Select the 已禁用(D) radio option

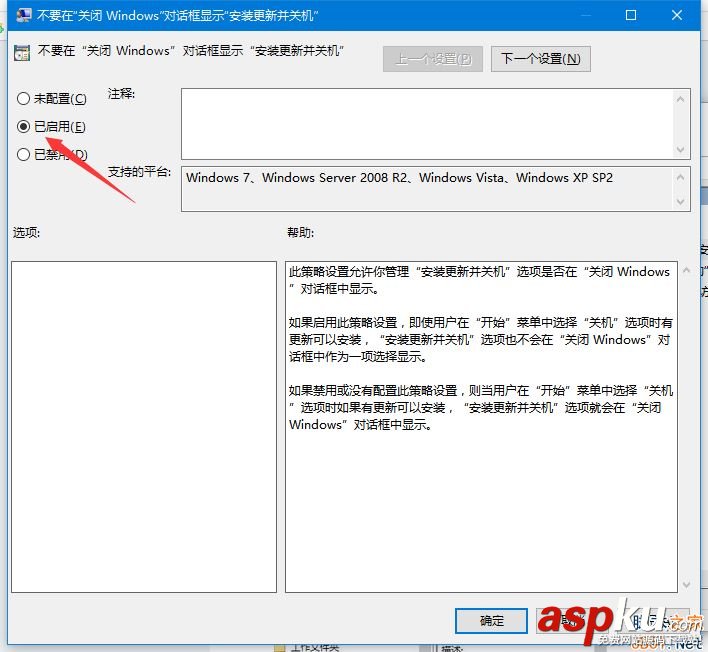(x=51, y=154)
